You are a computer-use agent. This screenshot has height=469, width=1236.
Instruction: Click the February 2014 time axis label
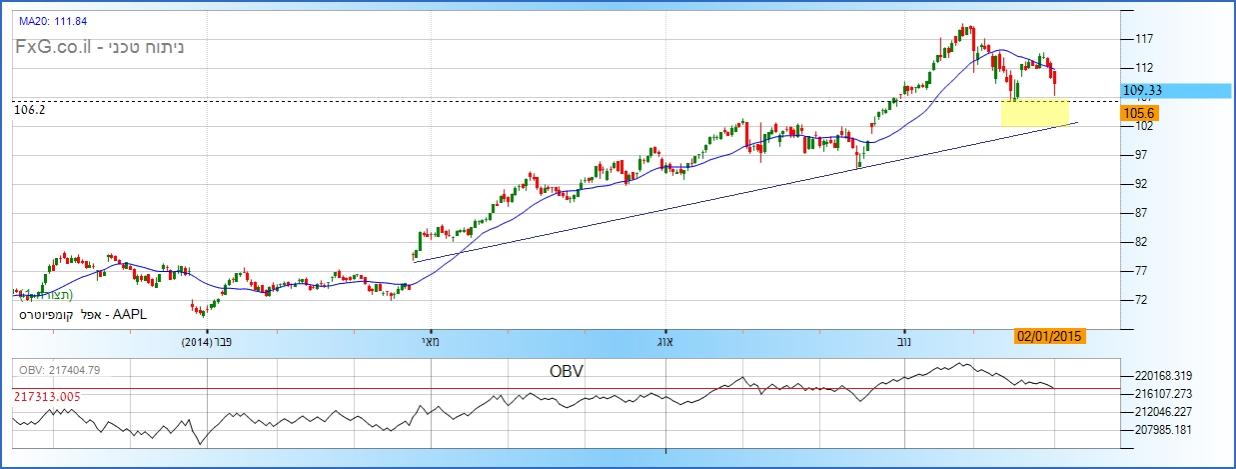pos(207,342)
